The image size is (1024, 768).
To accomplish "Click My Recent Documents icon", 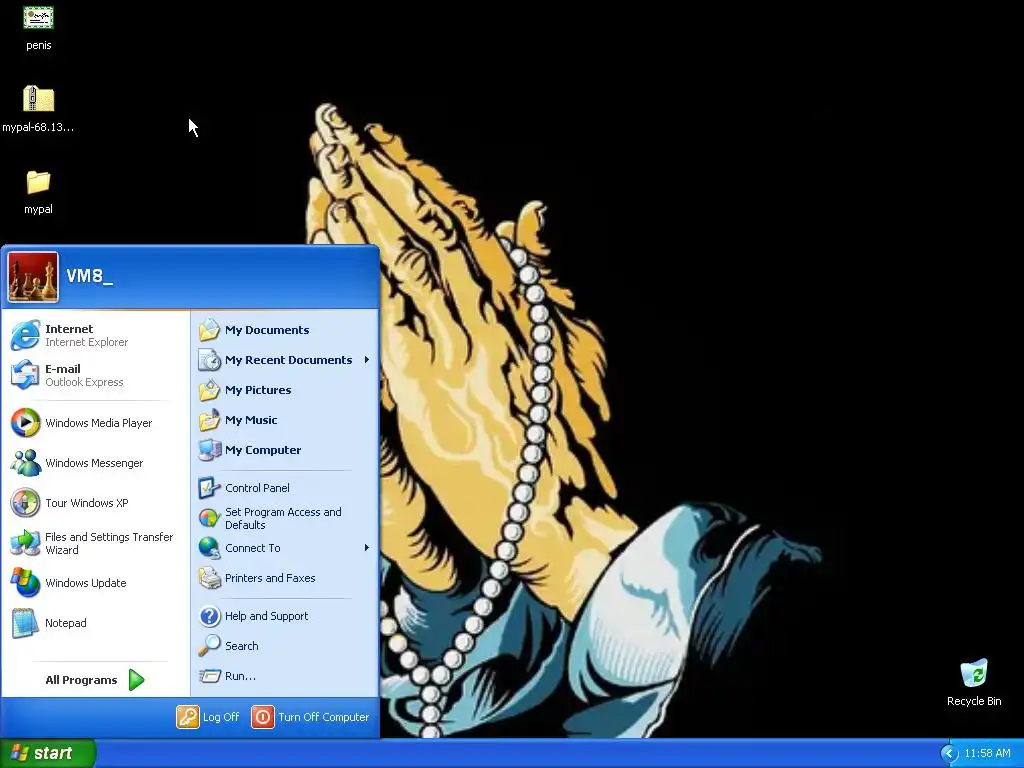I will click(210, 360).
